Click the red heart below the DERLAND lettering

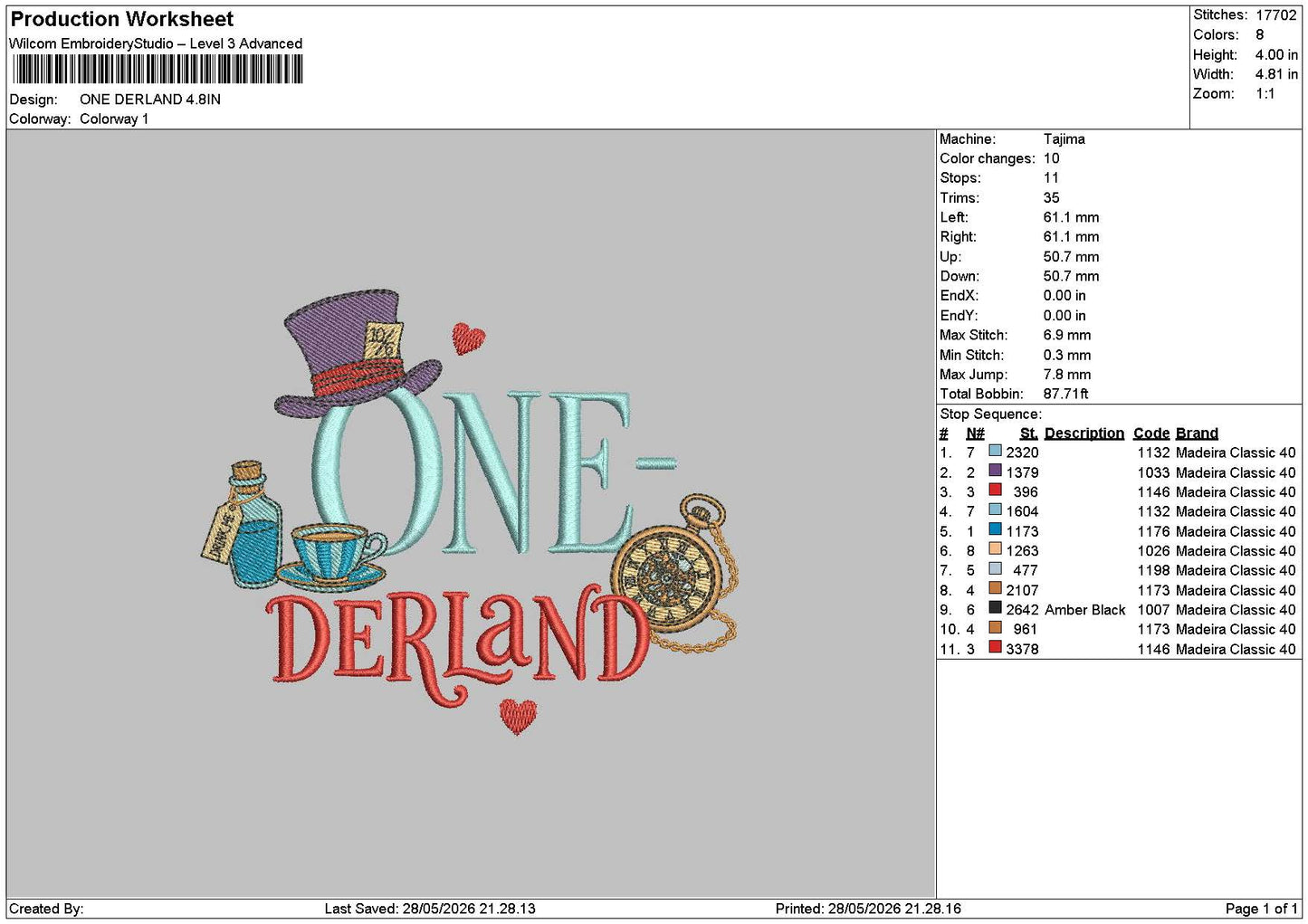click(x=518, y=716)
